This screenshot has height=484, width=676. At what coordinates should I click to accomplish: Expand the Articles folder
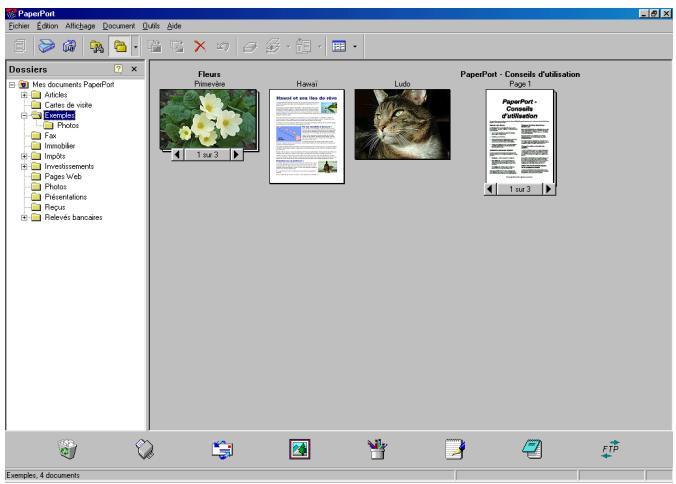coord(24,95)
